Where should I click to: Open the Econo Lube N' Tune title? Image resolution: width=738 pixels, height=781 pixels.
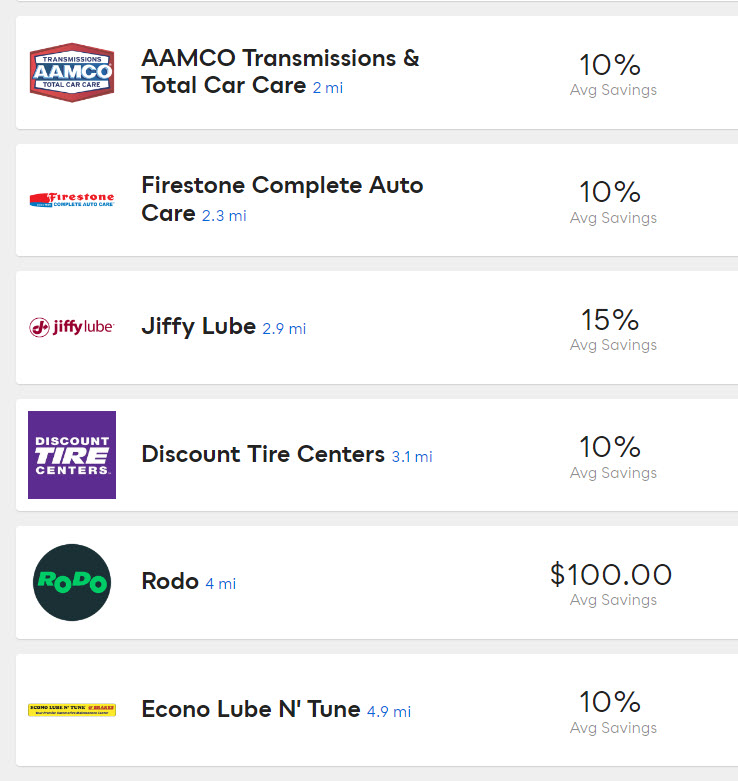tap(251, 709)
